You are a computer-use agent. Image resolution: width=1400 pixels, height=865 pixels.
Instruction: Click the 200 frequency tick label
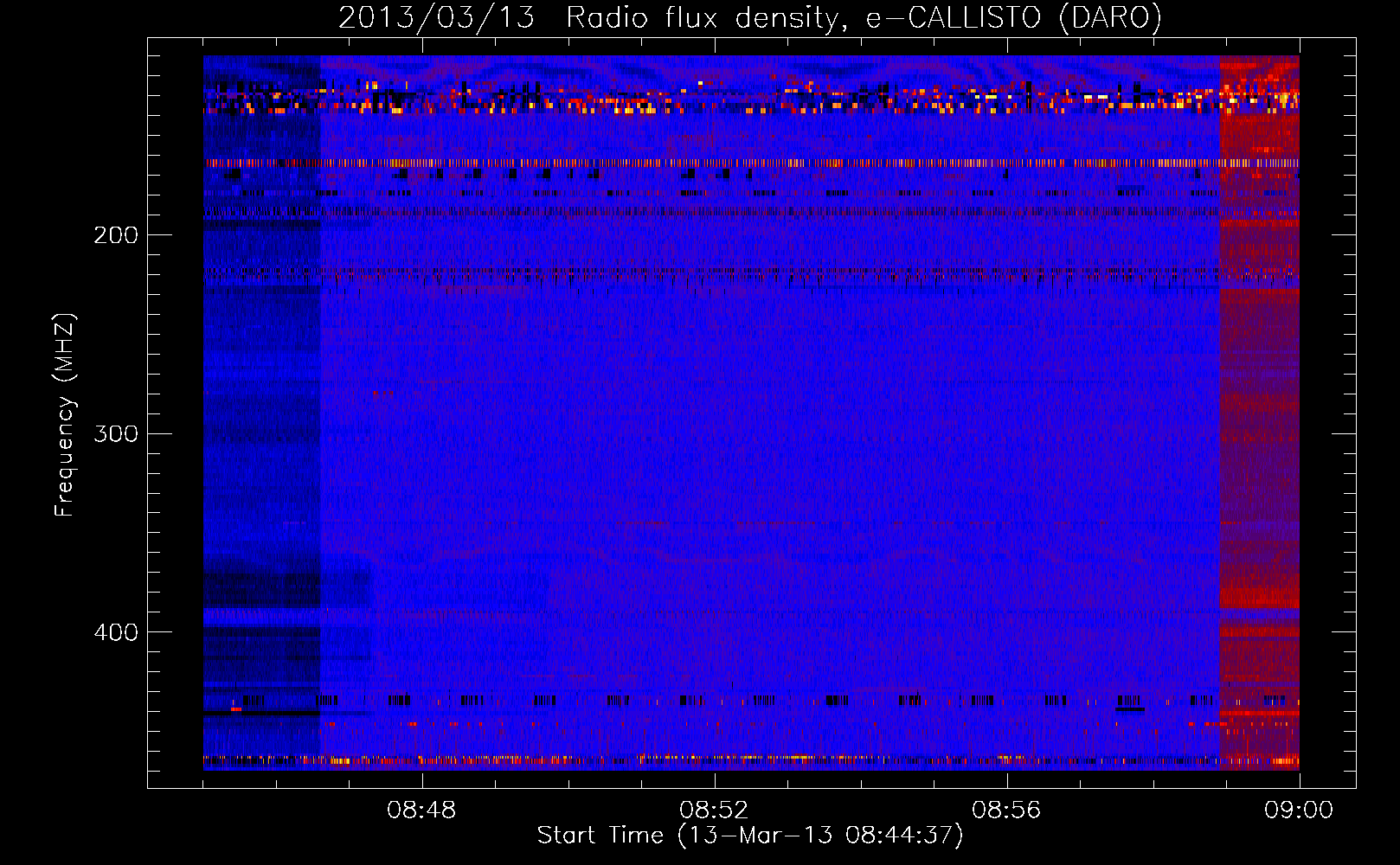click(x=116, y=234)
